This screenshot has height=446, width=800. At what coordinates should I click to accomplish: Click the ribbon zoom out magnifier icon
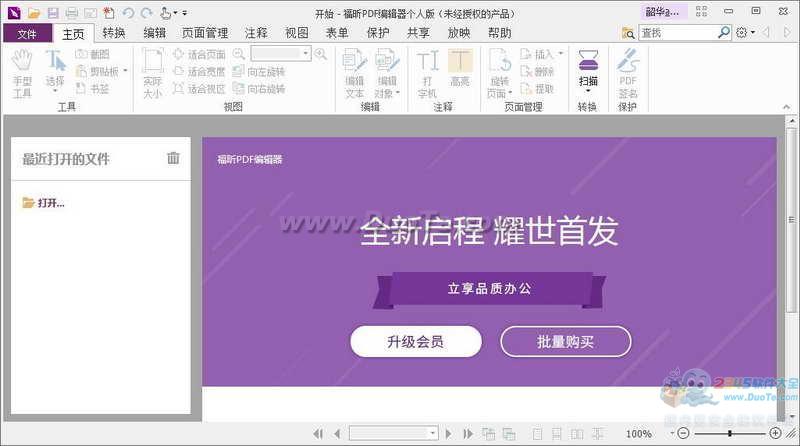pos(238,54)
